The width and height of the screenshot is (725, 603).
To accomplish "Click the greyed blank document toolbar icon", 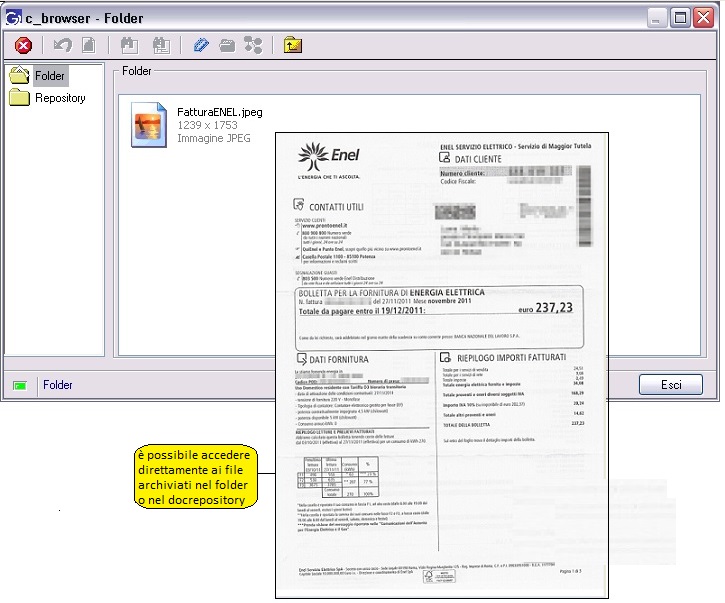I will pos(88,45).
